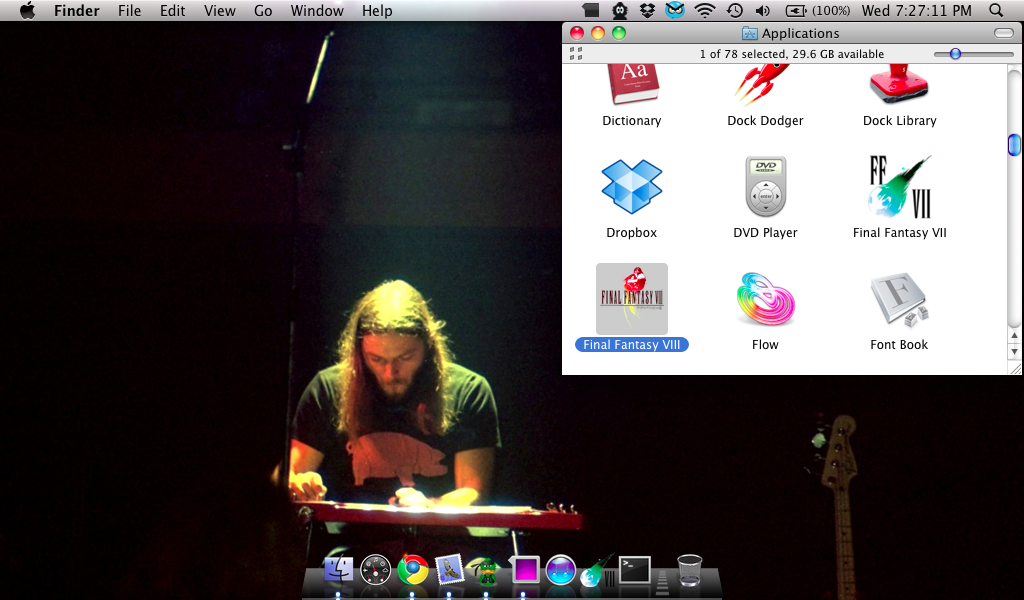This screenshot has height=600, width=1024.
Task: Click the vertical scrollbar thumb in Applications
Action: [1014, 144]
